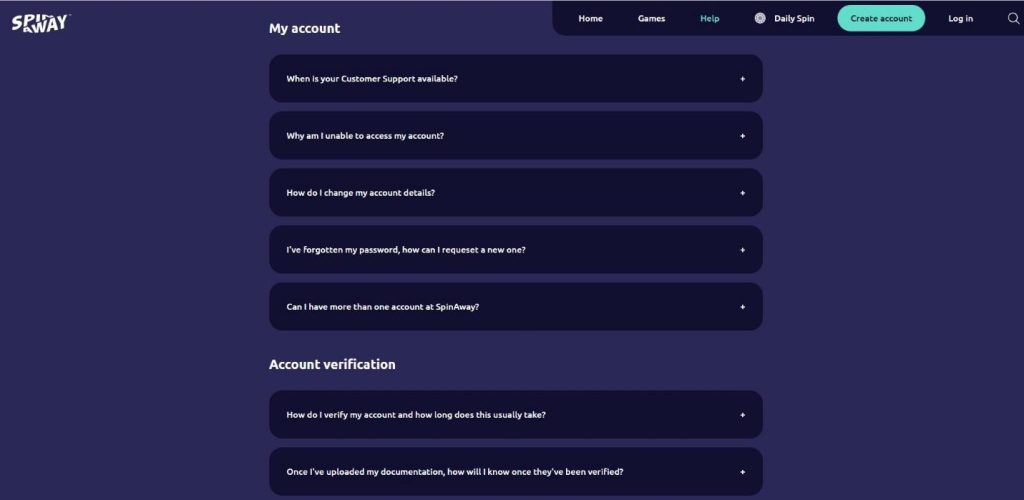The width and height of the screenshot is (1024, 500).
Task: Click the Log in link
Action: (960, 18)
